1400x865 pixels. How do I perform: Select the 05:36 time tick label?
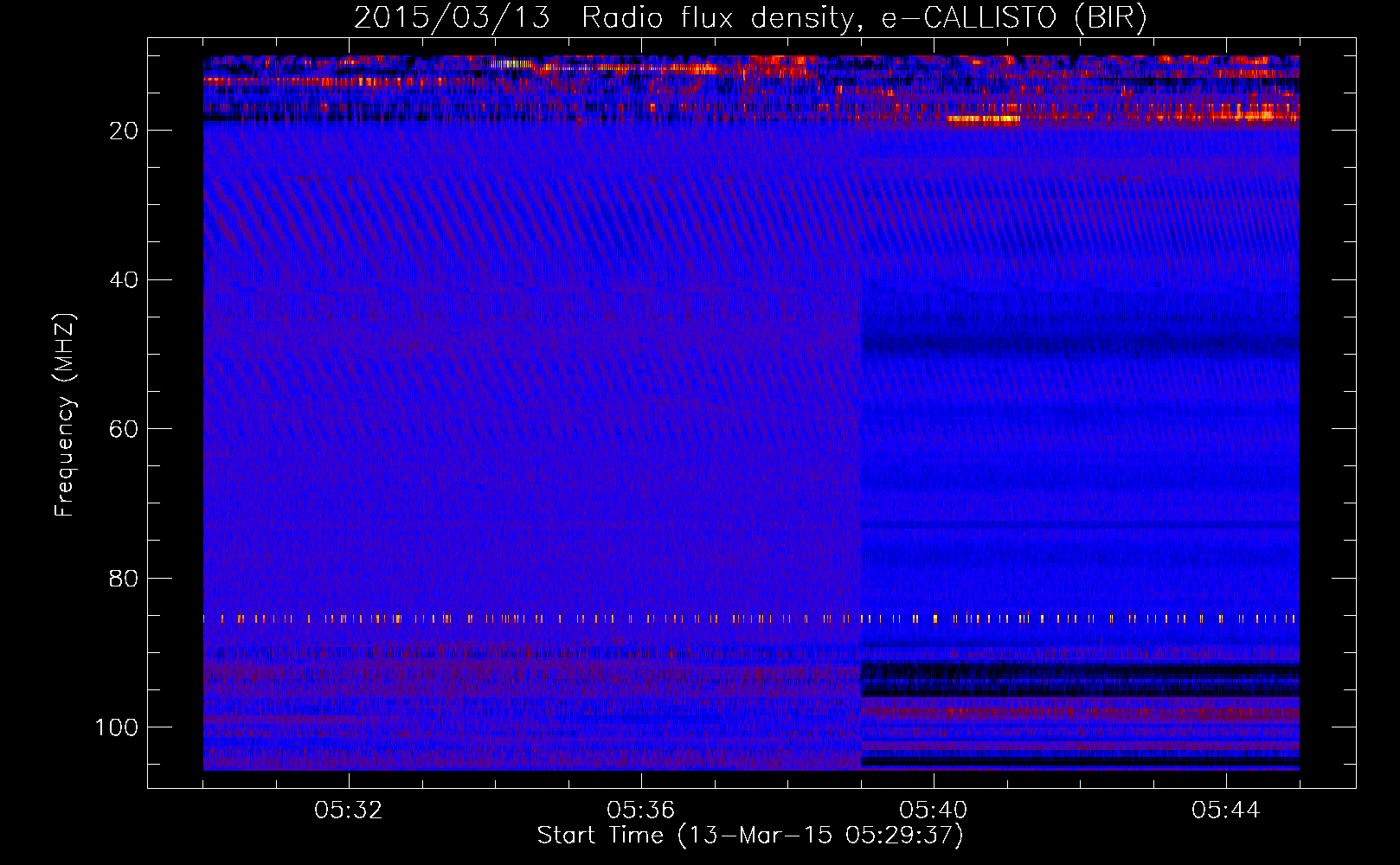tap(641, 811)
